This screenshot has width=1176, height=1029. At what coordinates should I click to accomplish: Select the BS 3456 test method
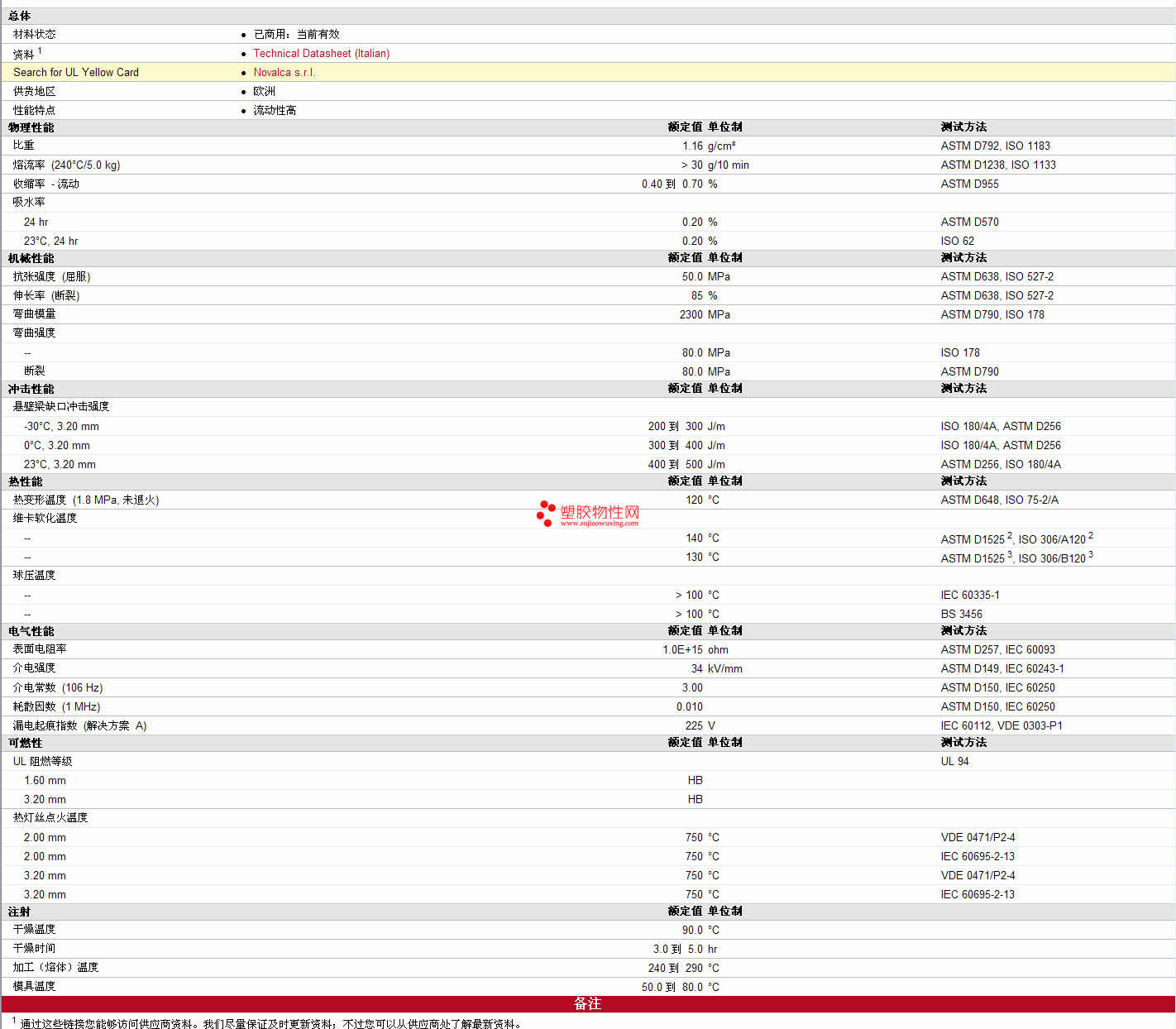point(961,615)
